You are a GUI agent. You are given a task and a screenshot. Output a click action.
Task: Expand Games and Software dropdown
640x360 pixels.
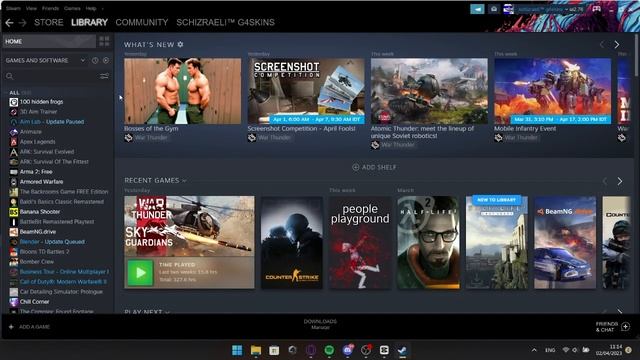(x=83, y=60)
